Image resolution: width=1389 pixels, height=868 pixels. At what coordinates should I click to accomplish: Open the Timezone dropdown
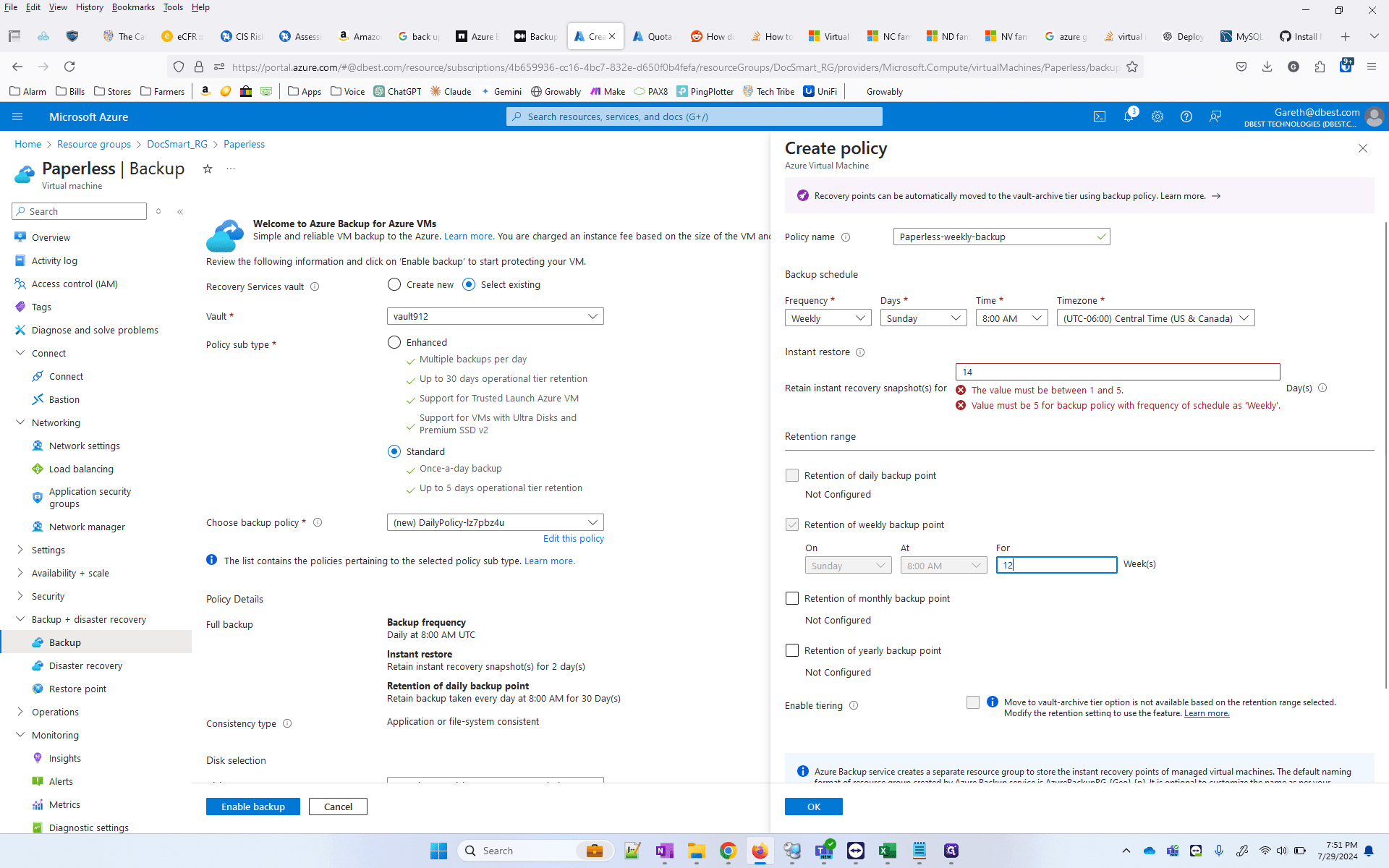pos(1155,318)
